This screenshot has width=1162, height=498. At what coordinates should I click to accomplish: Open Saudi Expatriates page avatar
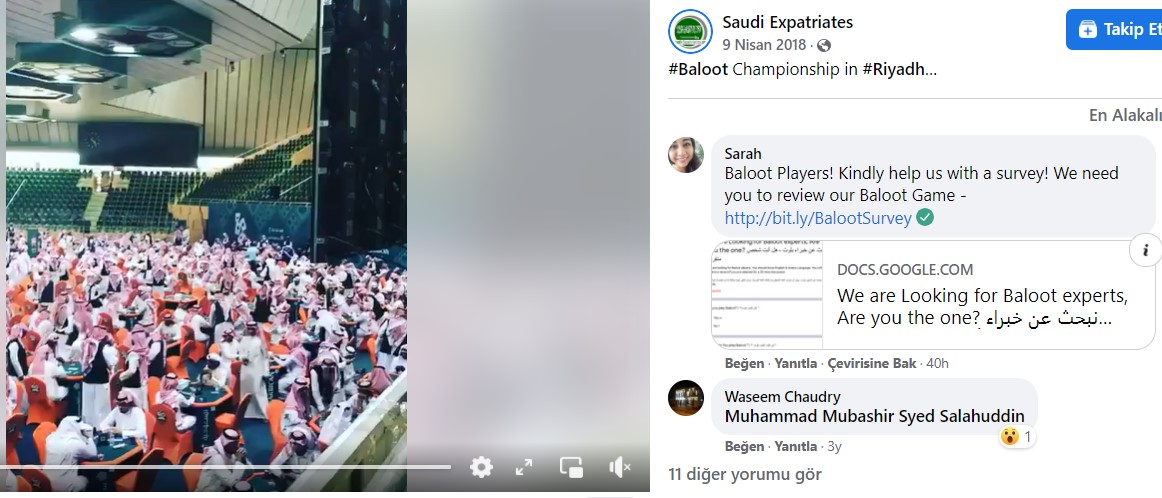[690, 31]
